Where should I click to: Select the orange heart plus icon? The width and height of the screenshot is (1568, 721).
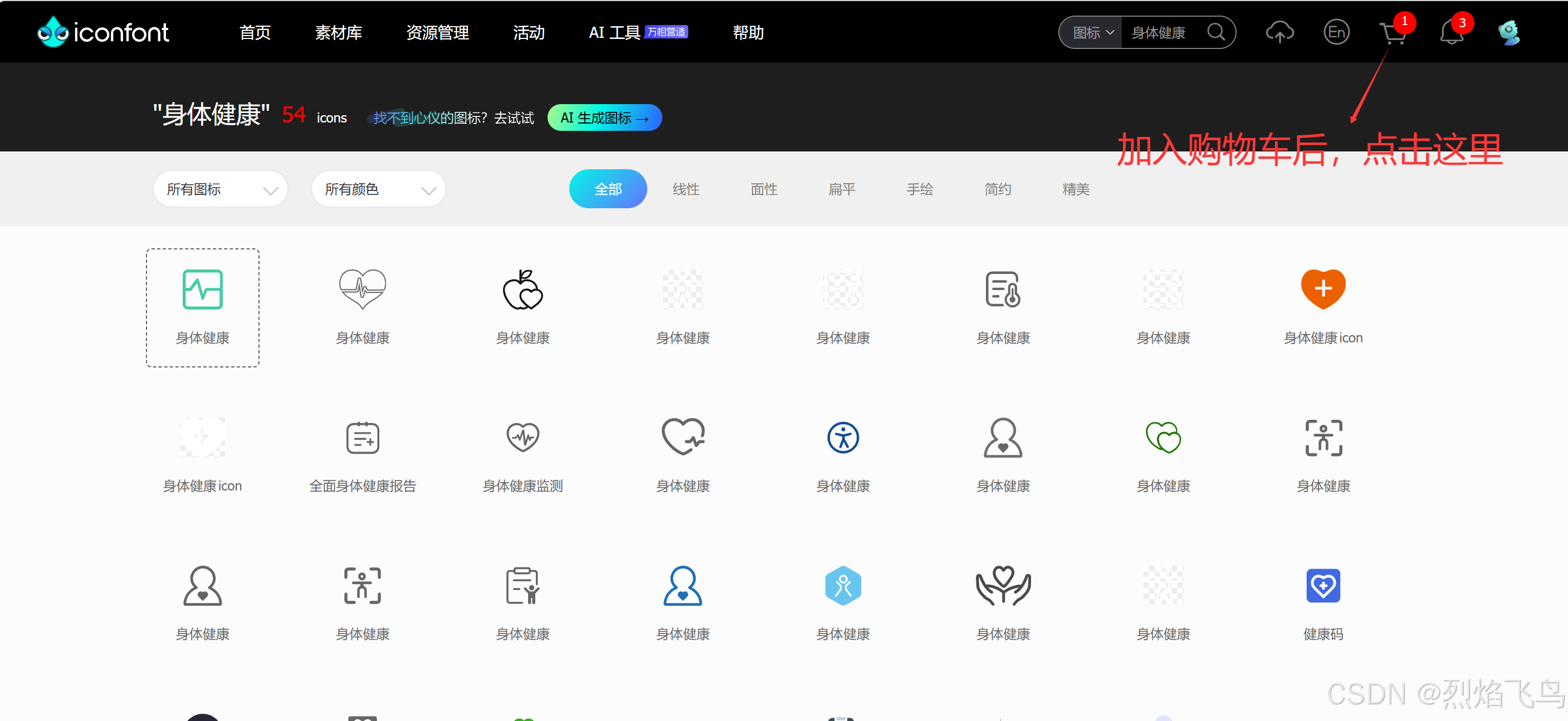point(1323,289)
